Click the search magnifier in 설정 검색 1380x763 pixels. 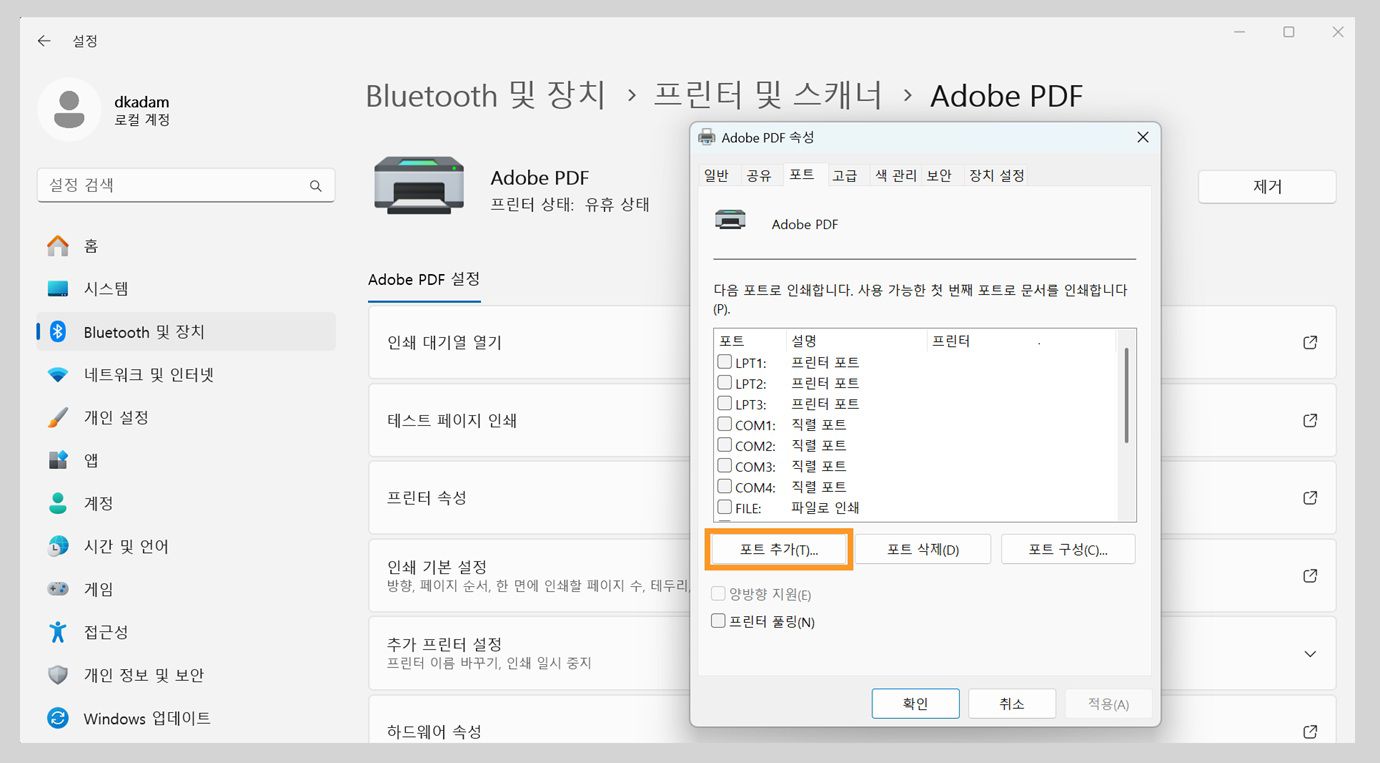315,185
